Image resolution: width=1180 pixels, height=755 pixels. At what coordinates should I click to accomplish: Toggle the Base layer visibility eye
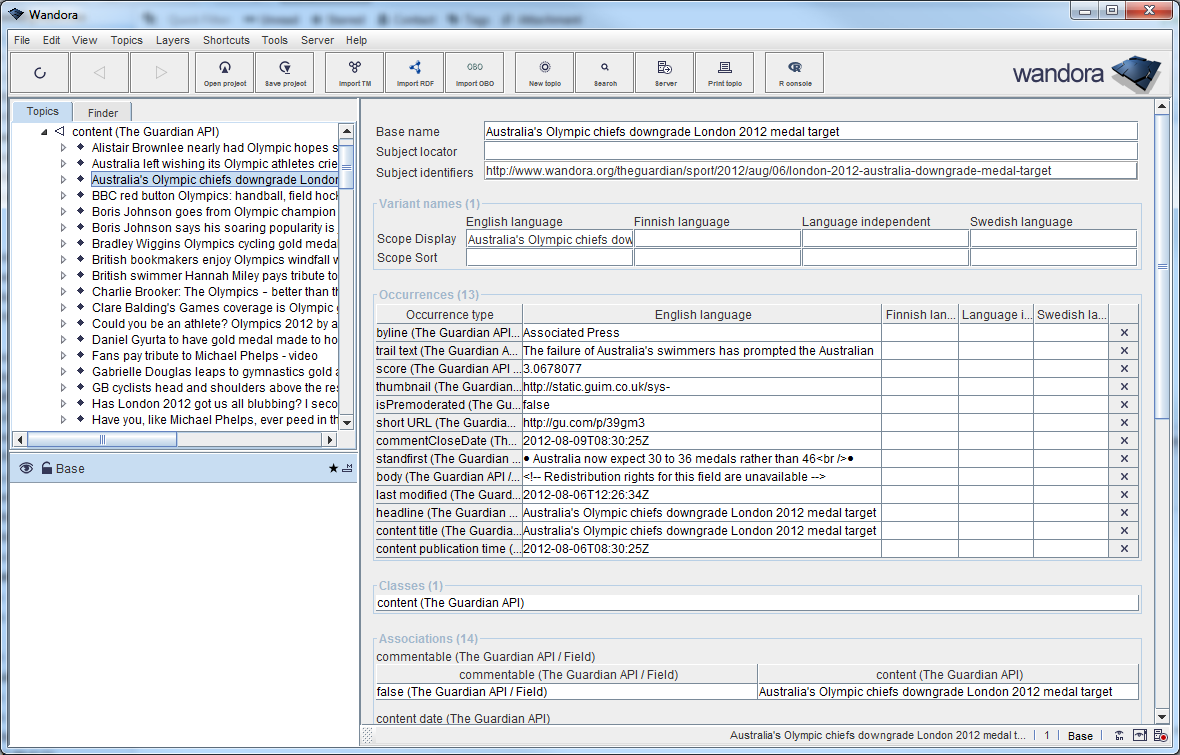26,468
